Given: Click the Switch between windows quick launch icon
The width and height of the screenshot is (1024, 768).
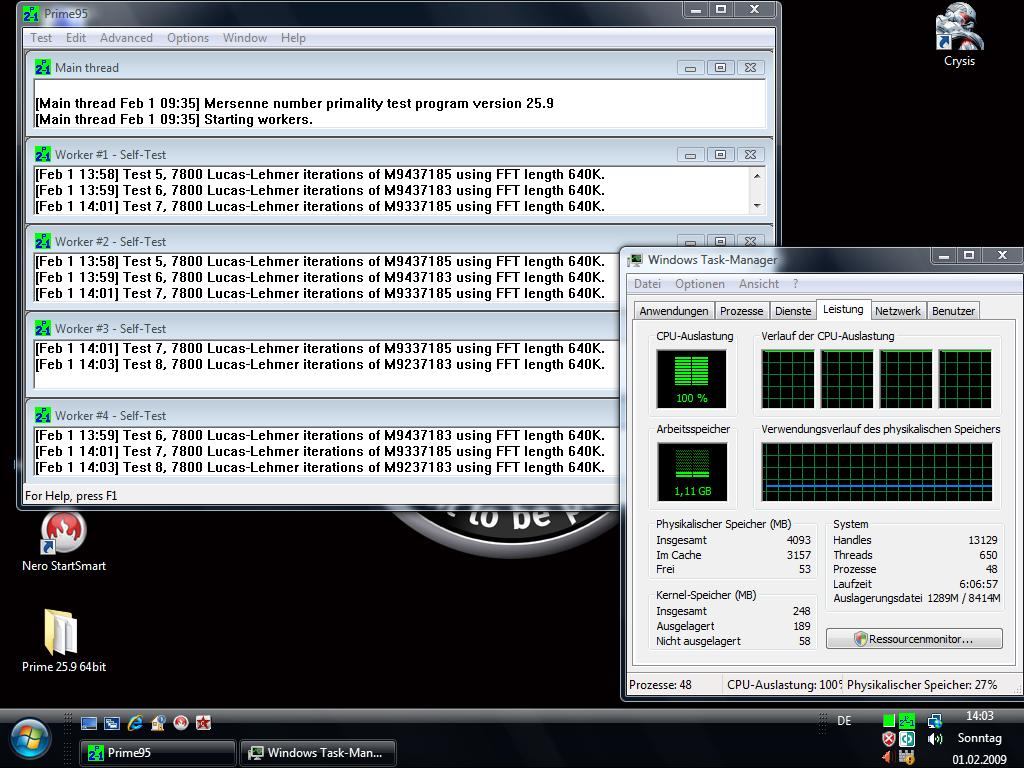Looking at the screenshot, I should click(112, 723).
